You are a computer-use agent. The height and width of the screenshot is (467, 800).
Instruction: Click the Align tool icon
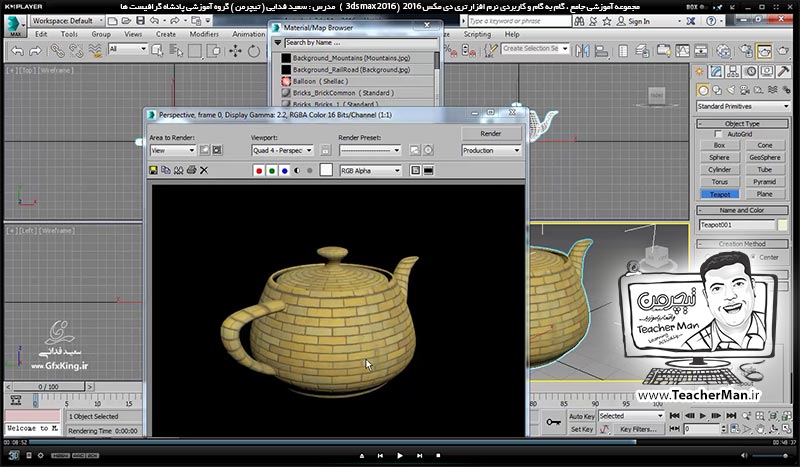[602, 50]
